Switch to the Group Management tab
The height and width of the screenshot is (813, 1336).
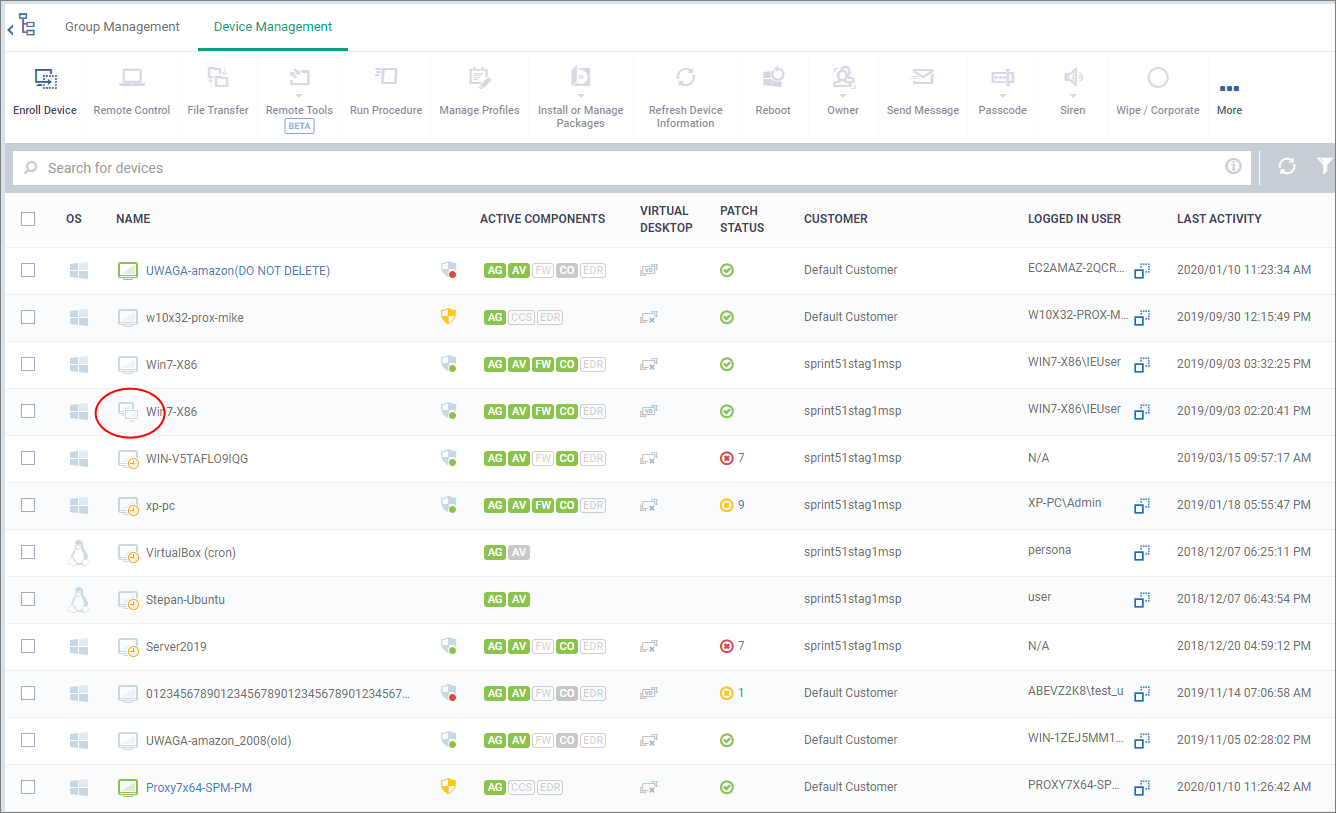pyautogui.click(x=122, y=27)
